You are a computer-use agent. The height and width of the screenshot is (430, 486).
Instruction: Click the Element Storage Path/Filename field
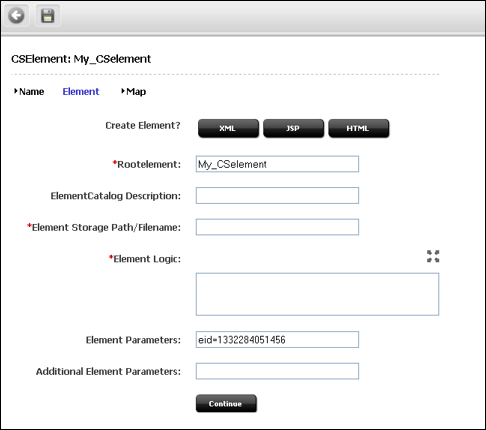(x=277, y=227)
